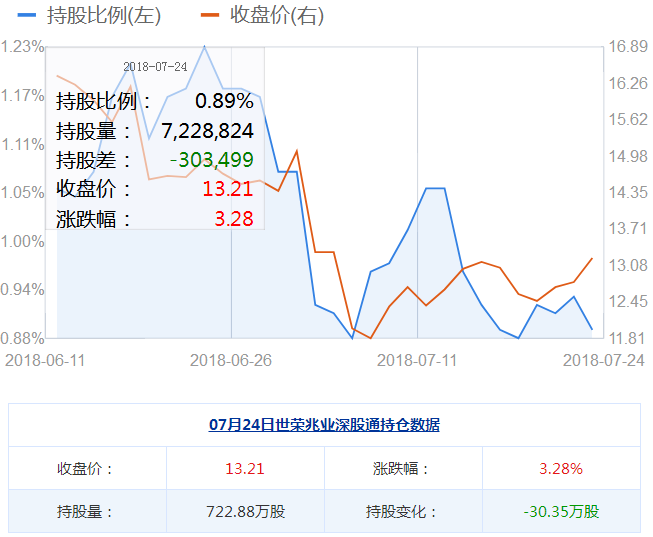Viewport: 653px width, 537px height.
Task: Click the 15.62 right axis value
Action: (628, 119)
